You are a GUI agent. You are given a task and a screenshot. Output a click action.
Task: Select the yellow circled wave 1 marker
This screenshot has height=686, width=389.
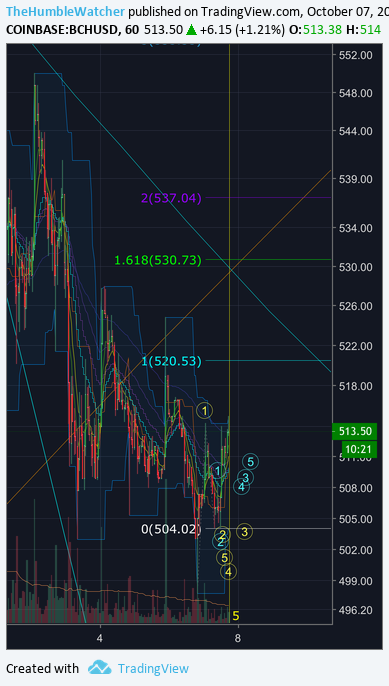tap(204, 411)
